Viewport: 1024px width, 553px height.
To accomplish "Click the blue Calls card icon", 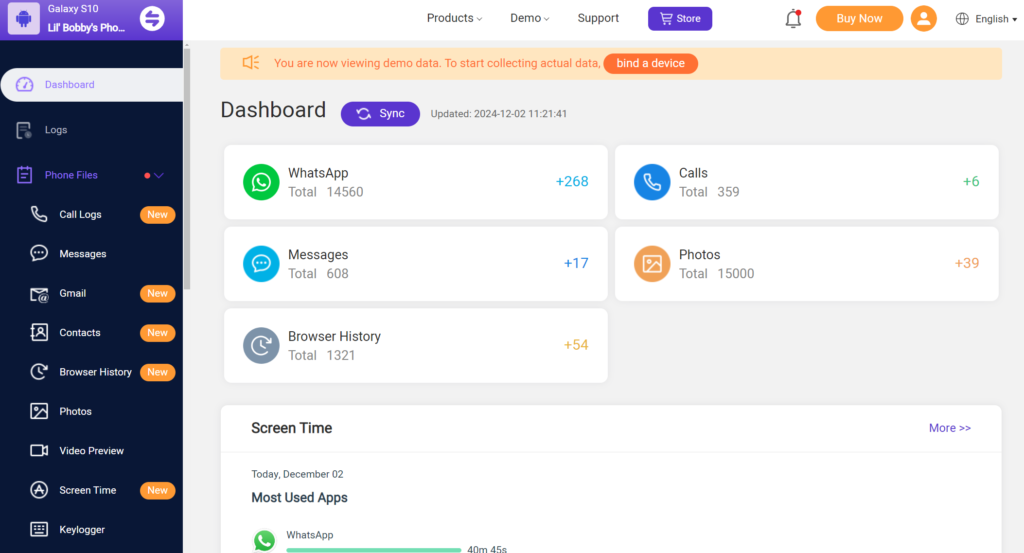I will (x=652, y=182).
